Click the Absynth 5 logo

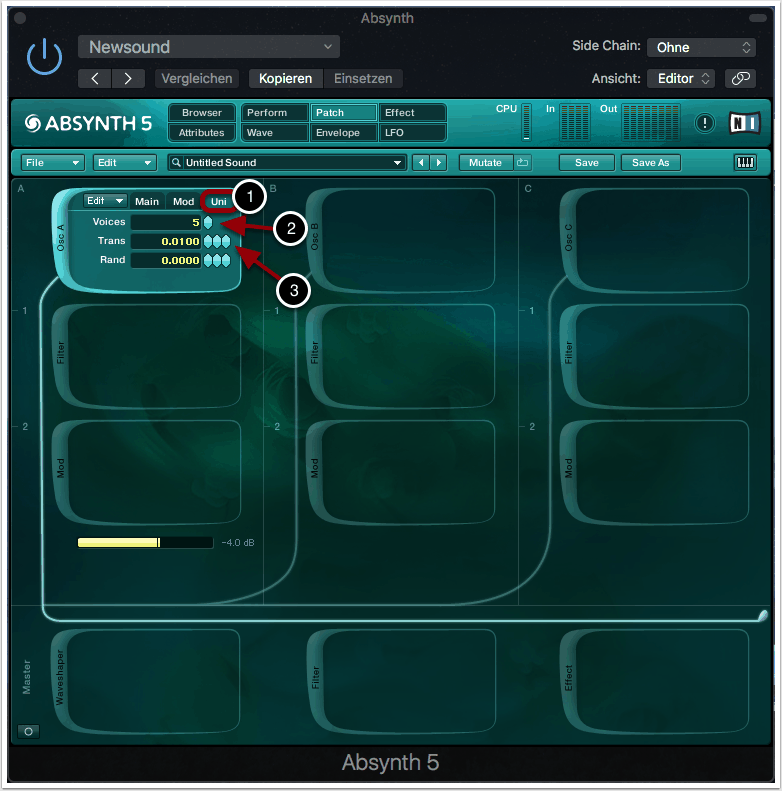(88, 123)
